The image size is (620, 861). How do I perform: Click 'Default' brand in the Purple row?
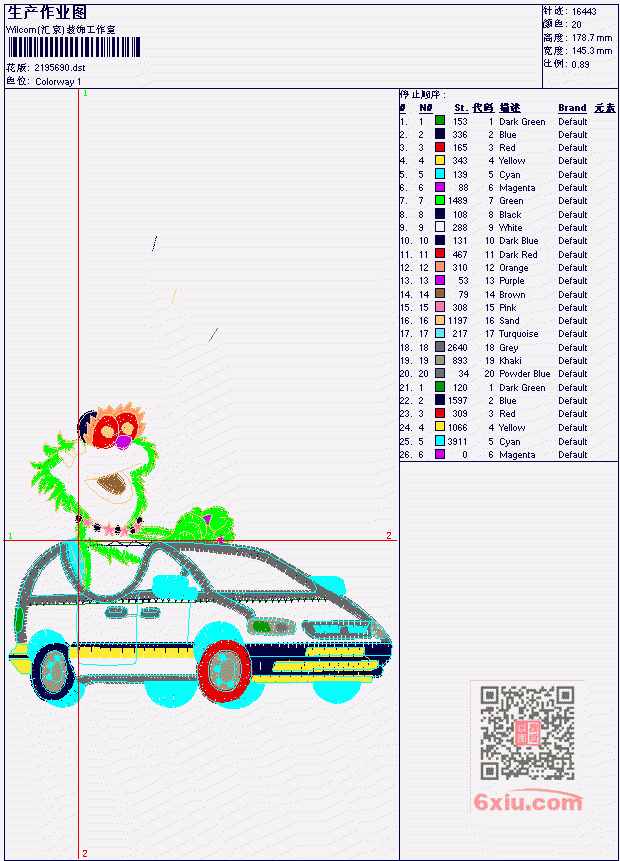573,281
